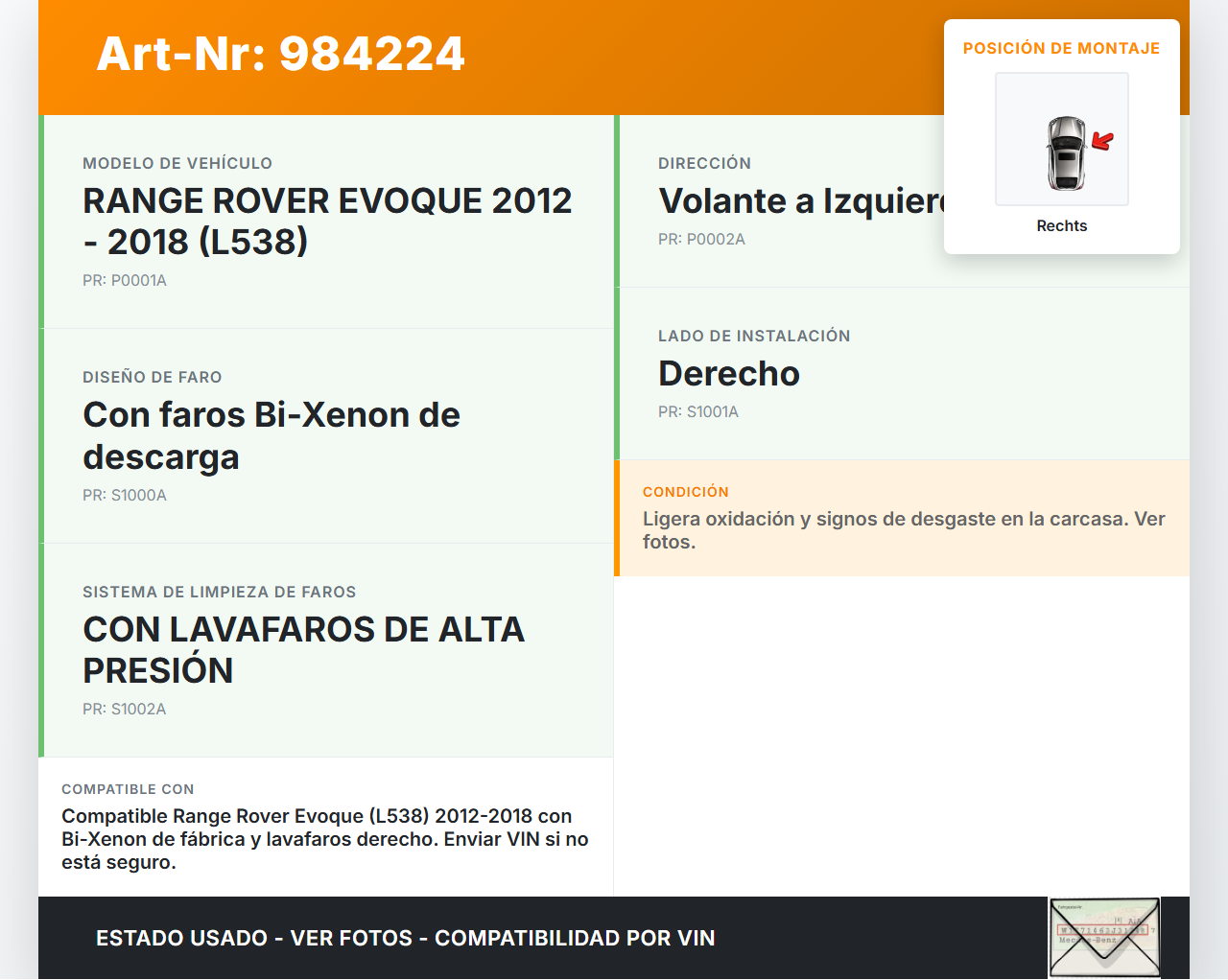Screen dimensions: 1228x980
Task: Click 'CONDICIÓN' label
Action: pos(686,492)
